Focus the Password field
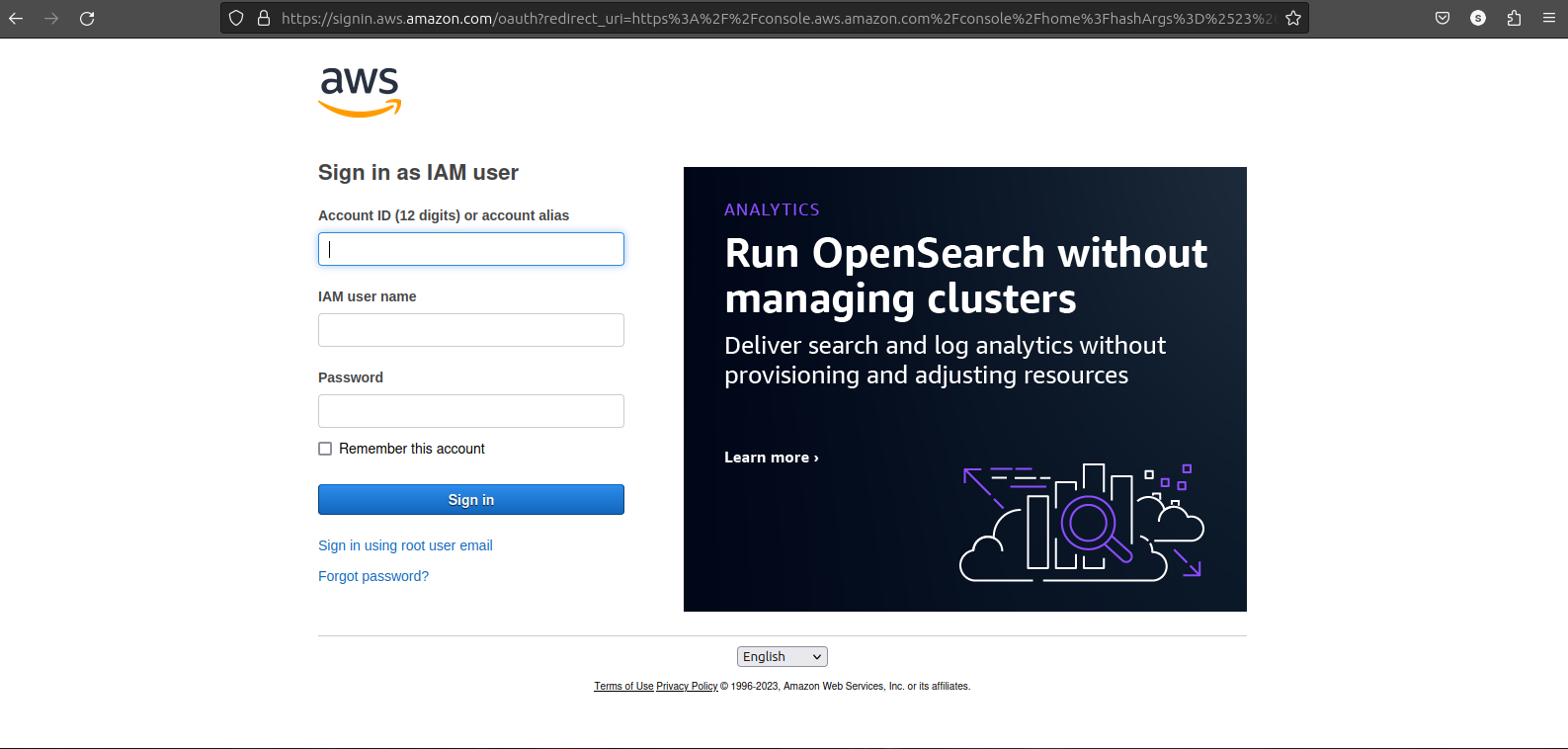The height and width of the screenshot is (749, 1568). [471, 411]
